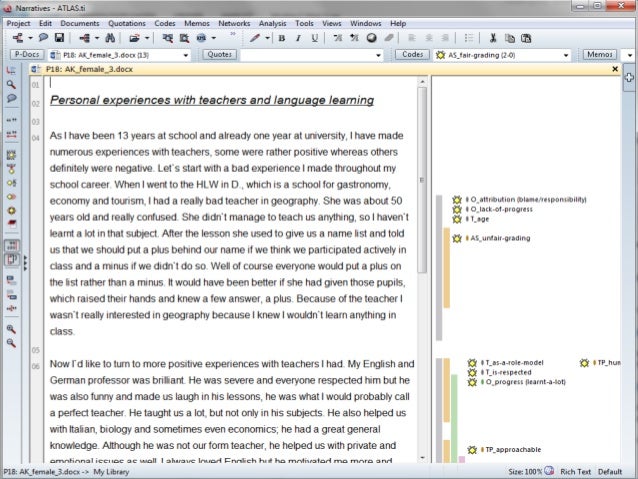Select the TP_approachable code in margin

click(513, 450)
